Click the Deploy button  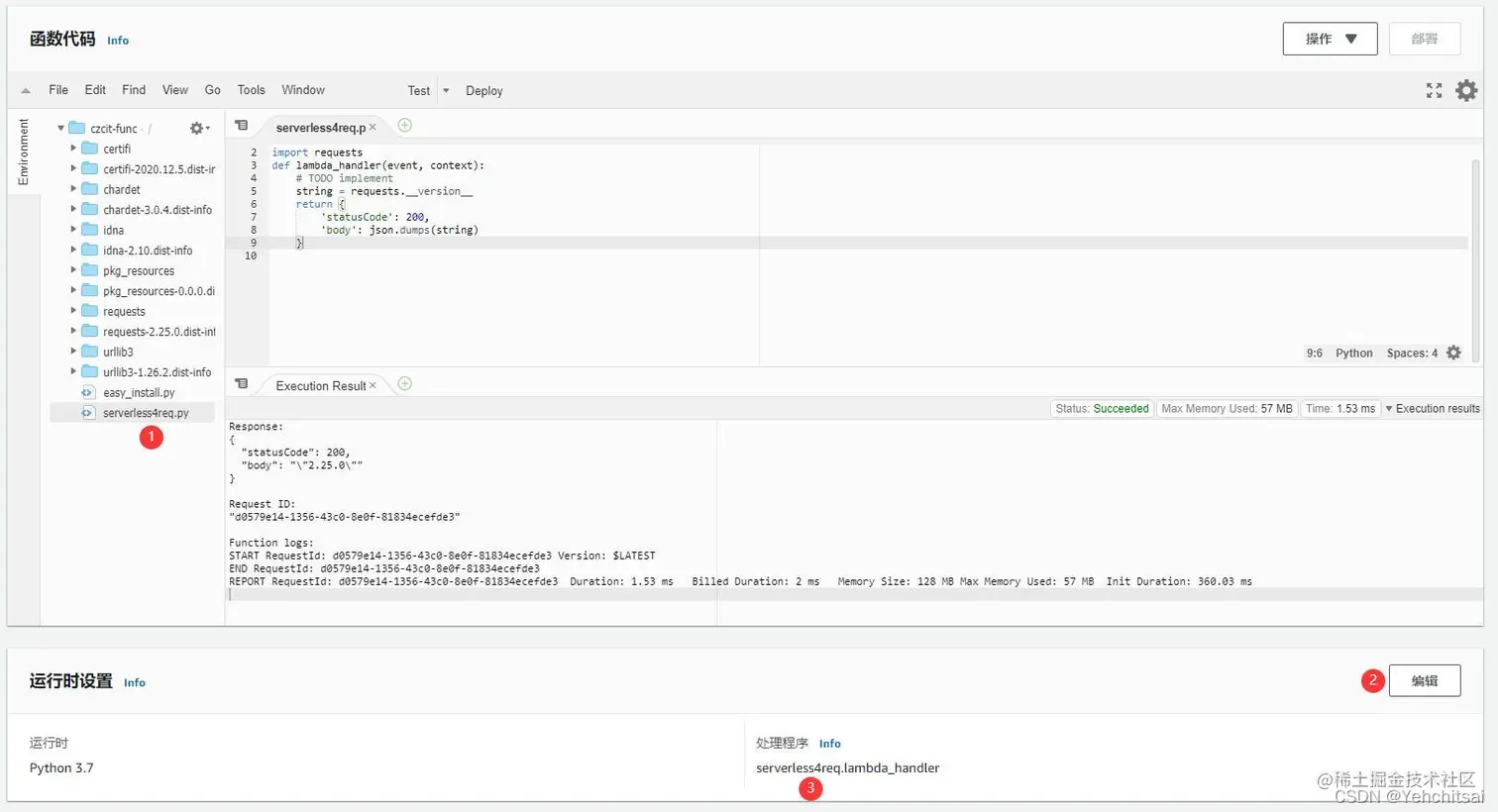tap(483, 91)
